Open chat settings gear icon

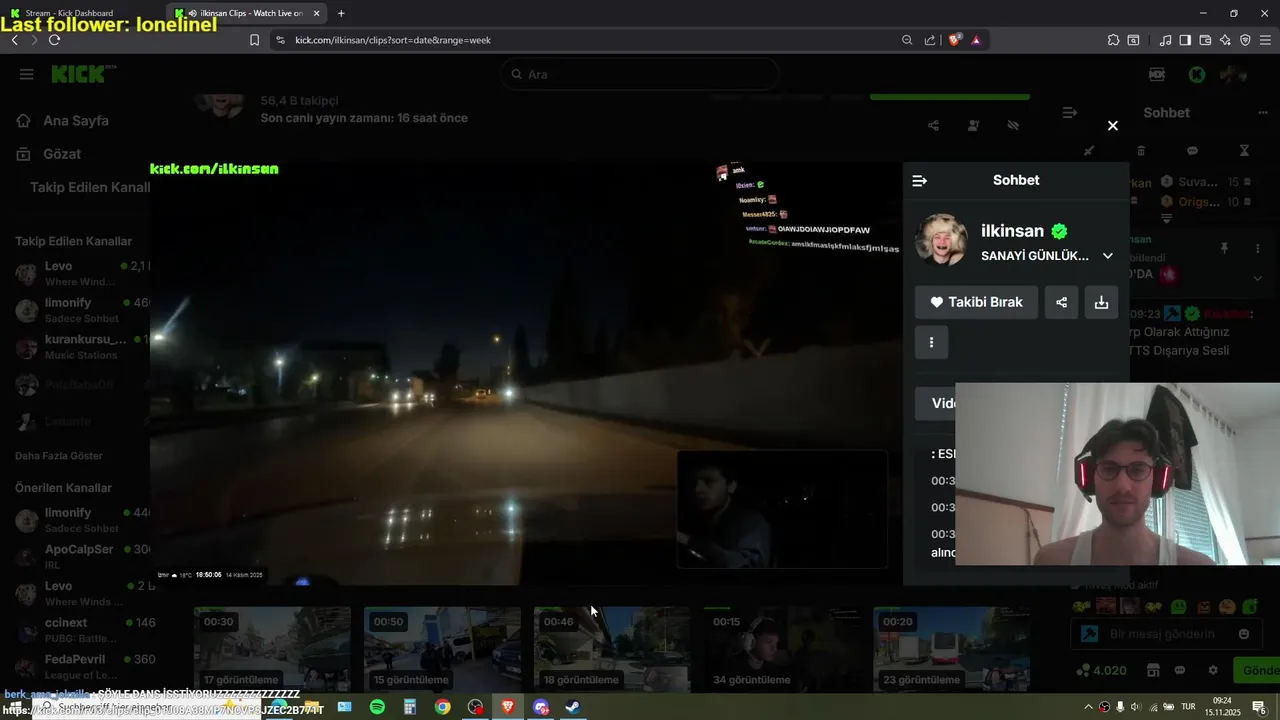tap(1213, 670)
